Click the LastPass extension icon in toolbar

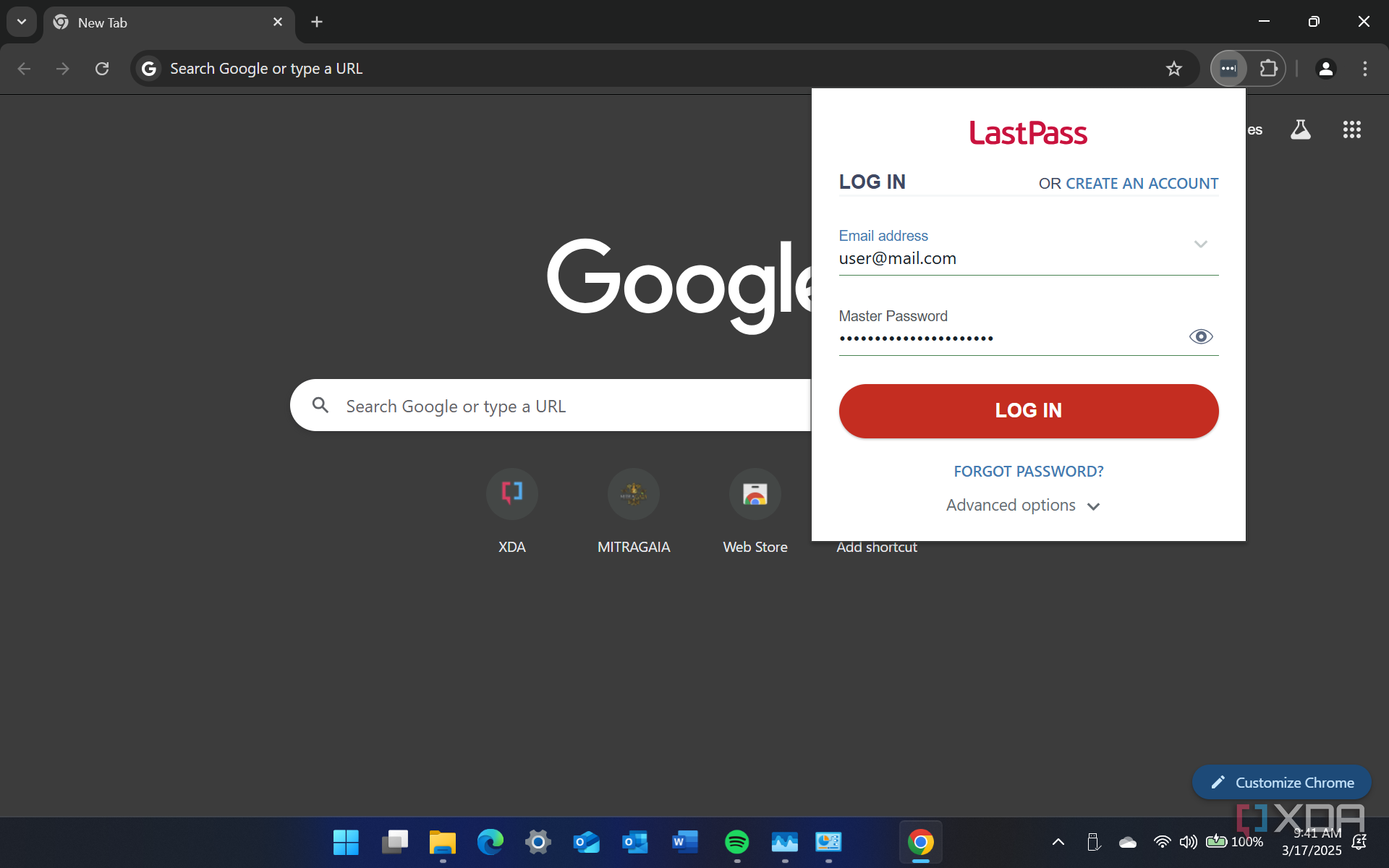click(1228, 69)
